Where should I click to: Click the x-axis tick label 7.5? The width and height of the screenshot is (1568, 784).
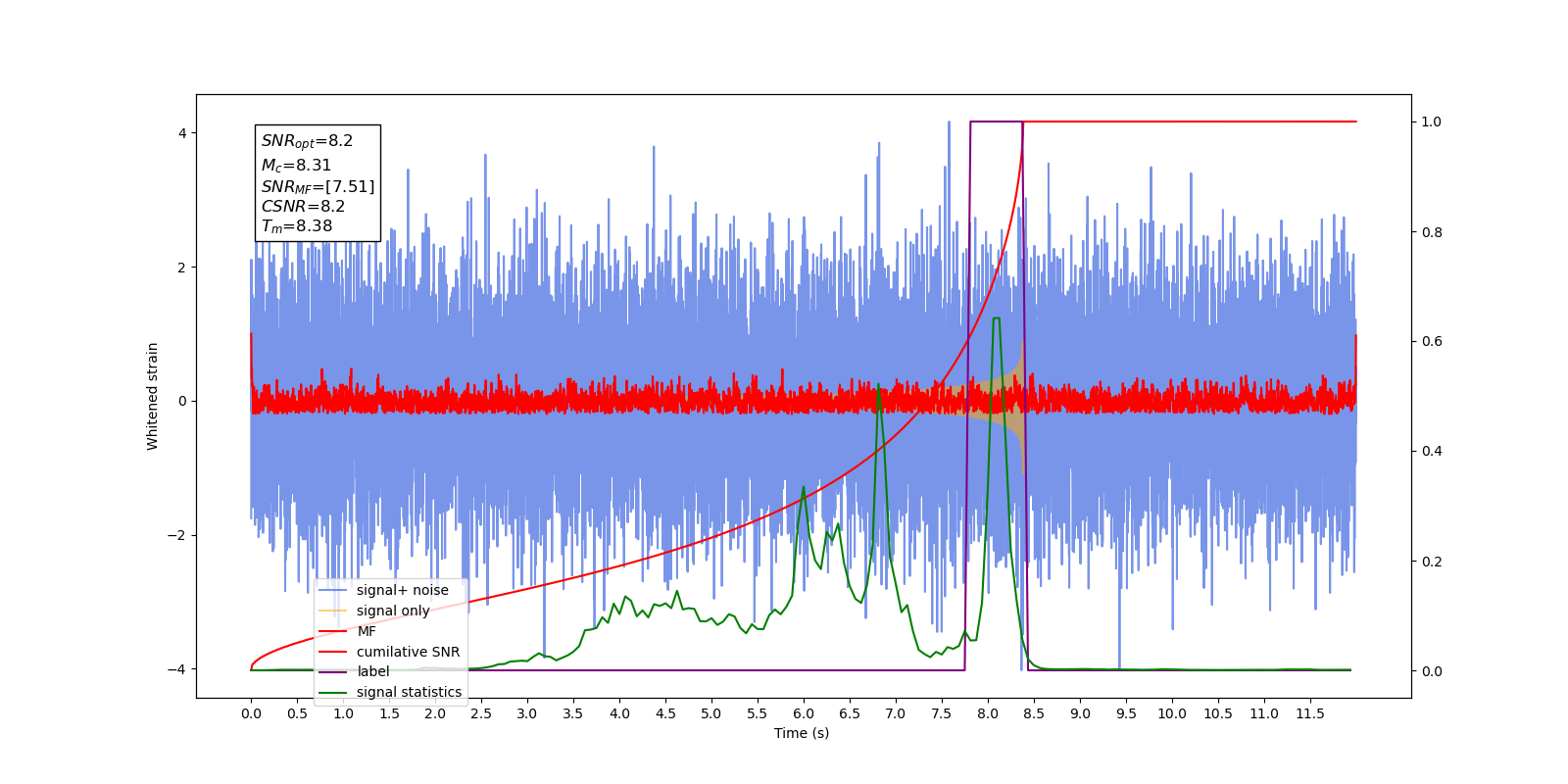942,713
